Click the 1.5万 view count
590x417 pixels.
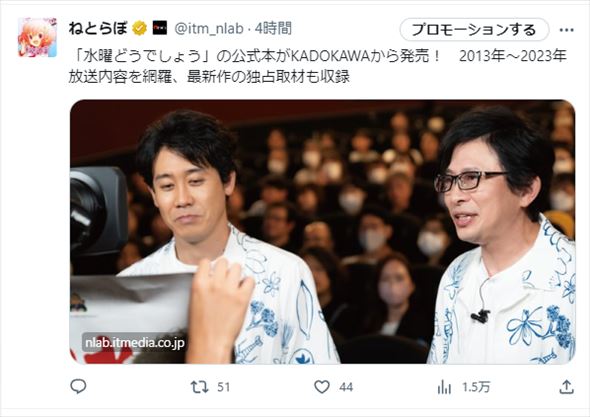(x=476, y=387)
